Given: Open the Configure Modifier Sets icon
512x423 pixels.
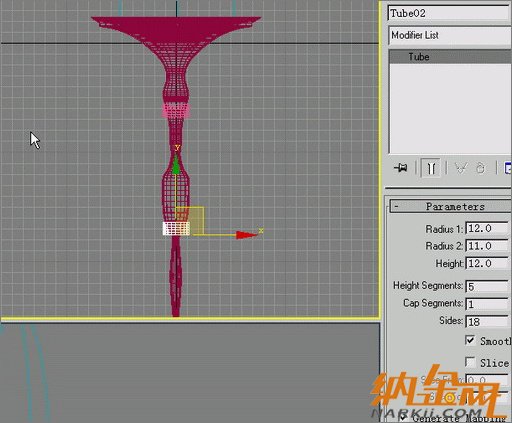Looking at the screenshot, I should tap(508, 168).
